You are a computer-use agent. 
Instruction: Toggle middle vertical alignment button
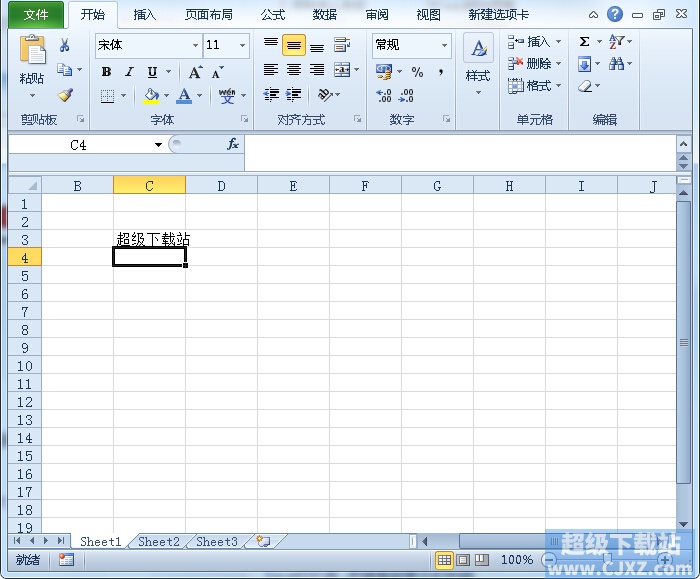(293, 46)
